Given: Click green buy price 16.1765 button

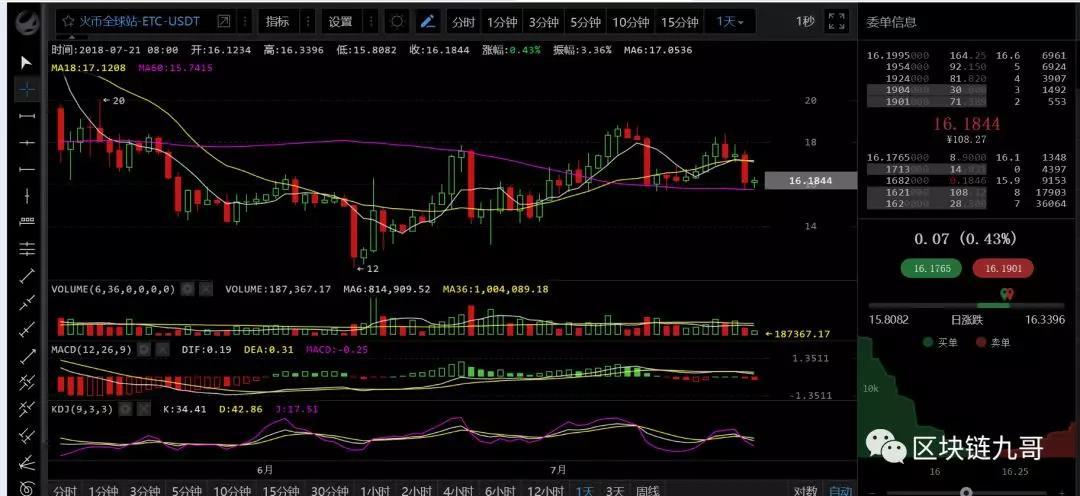Looking at the screenshot, I should (x=931, y=269).
